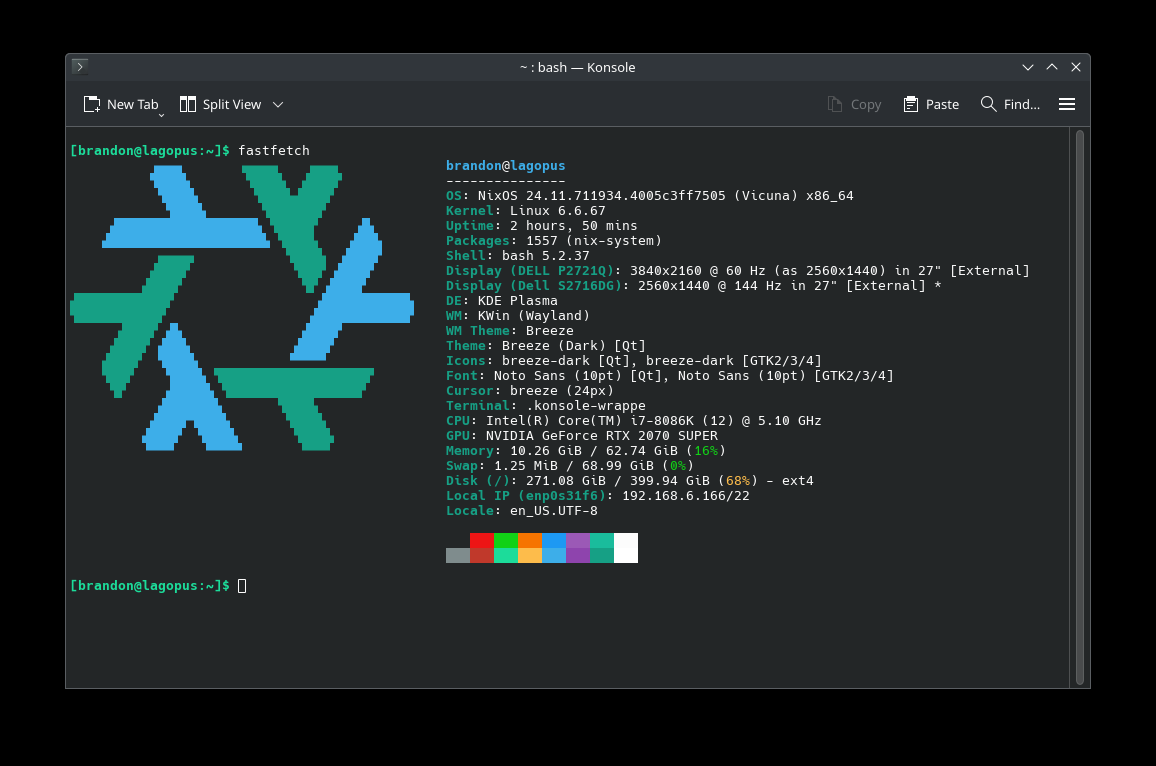The width and height of the screenshot is (1156, 766).
Task: Click the Paste toolbar button
Action: click(931, 105)
